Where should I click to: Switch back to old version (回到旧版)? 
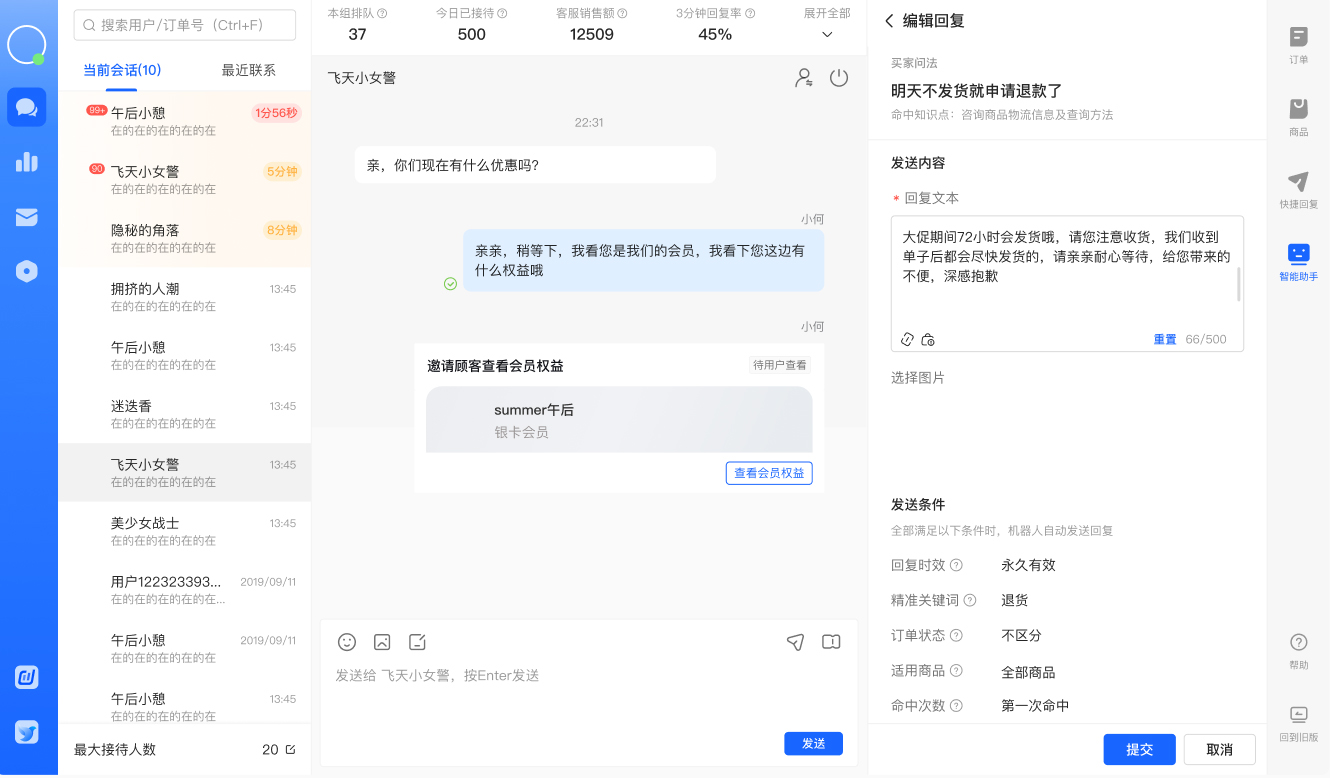point(1298,723)
